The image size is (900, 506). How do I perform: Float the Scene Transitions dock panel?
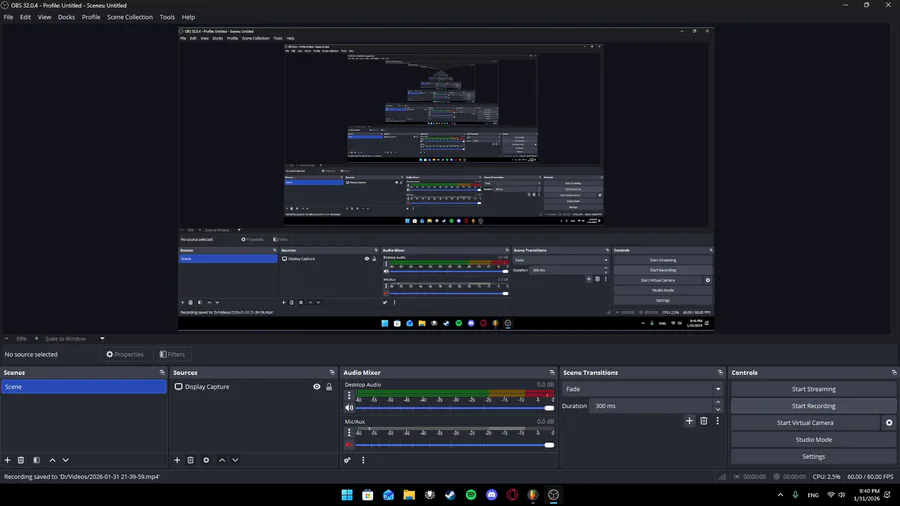tap(720, 372)
